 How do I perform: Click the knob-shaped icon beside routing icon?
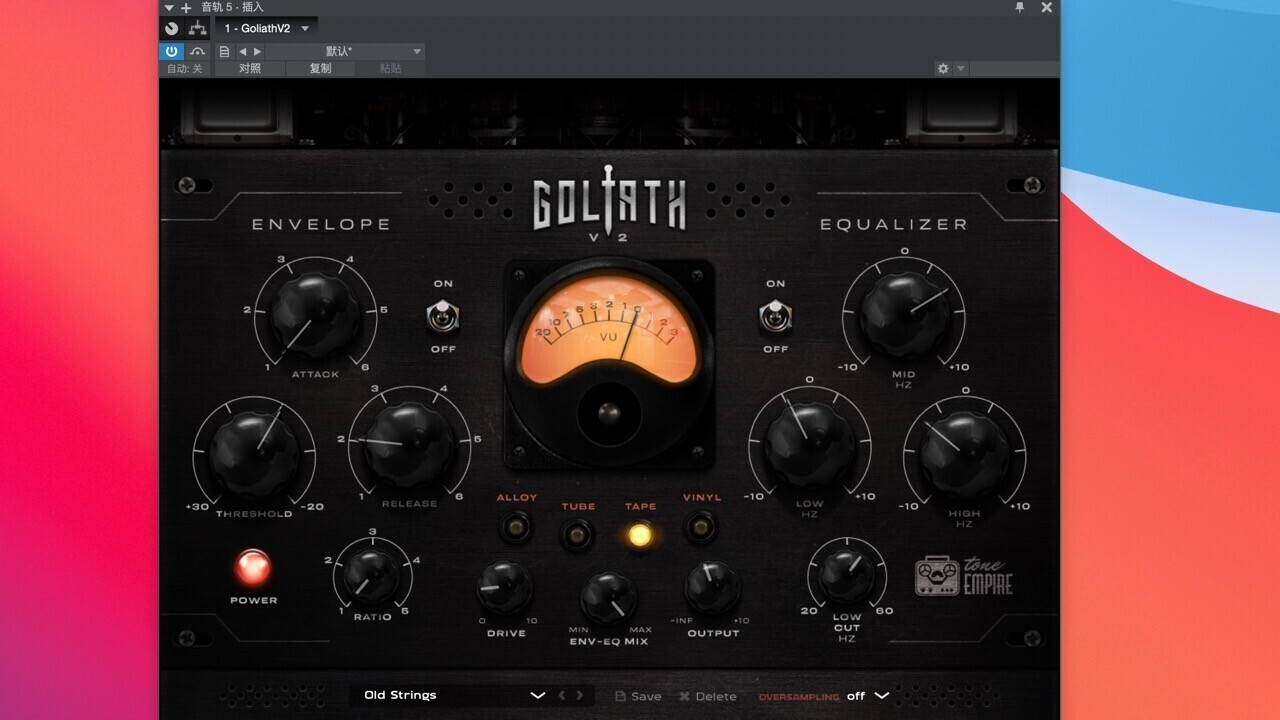[x=172, y=28]
